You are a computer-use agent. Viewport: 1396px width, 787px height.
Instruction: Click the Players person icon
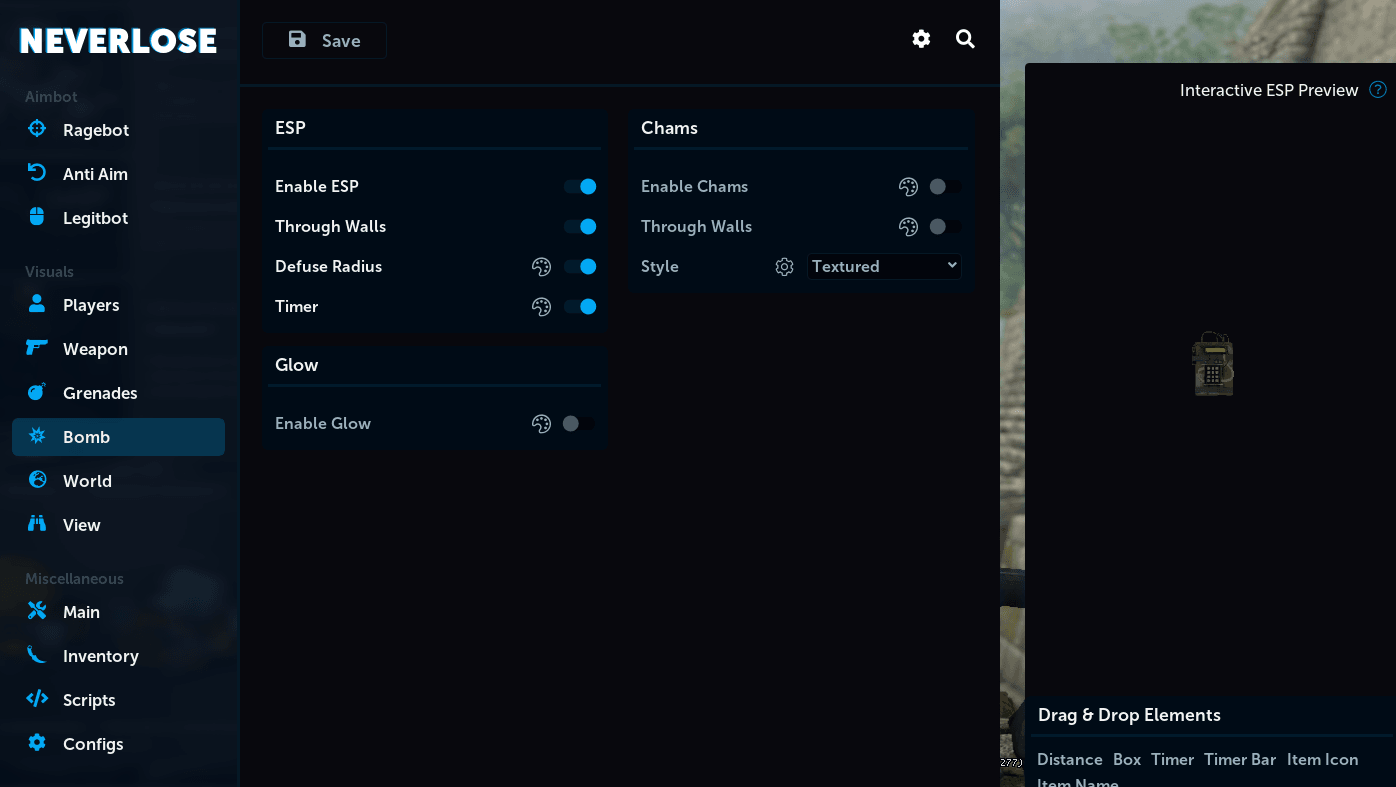click(x=37, y=304)
